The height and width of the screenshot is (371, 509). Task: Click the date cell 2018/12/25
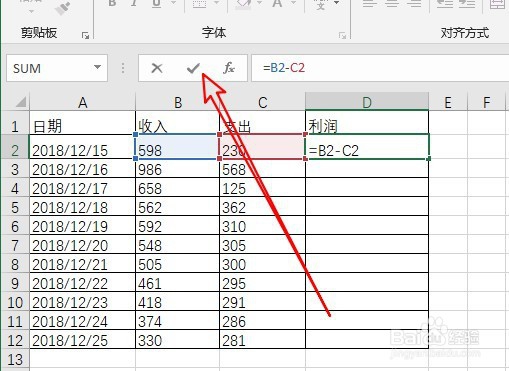point(83,339)
